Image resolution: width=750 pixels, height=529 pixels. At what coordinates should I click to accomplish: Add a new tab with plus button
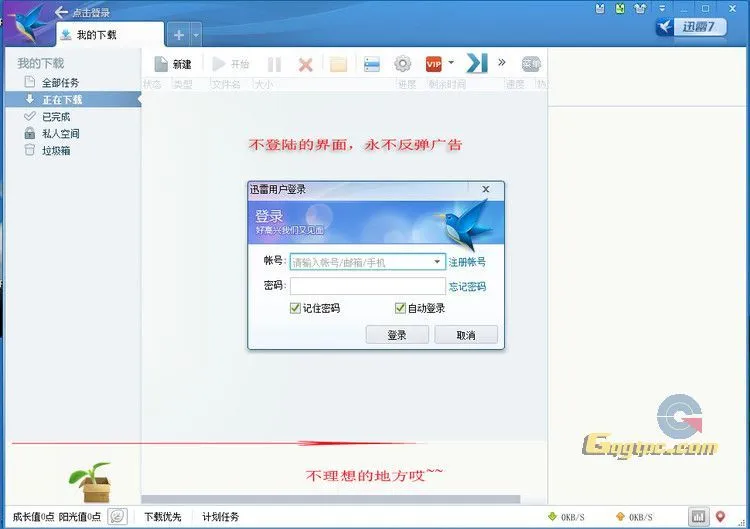click(x=179, y=35)
